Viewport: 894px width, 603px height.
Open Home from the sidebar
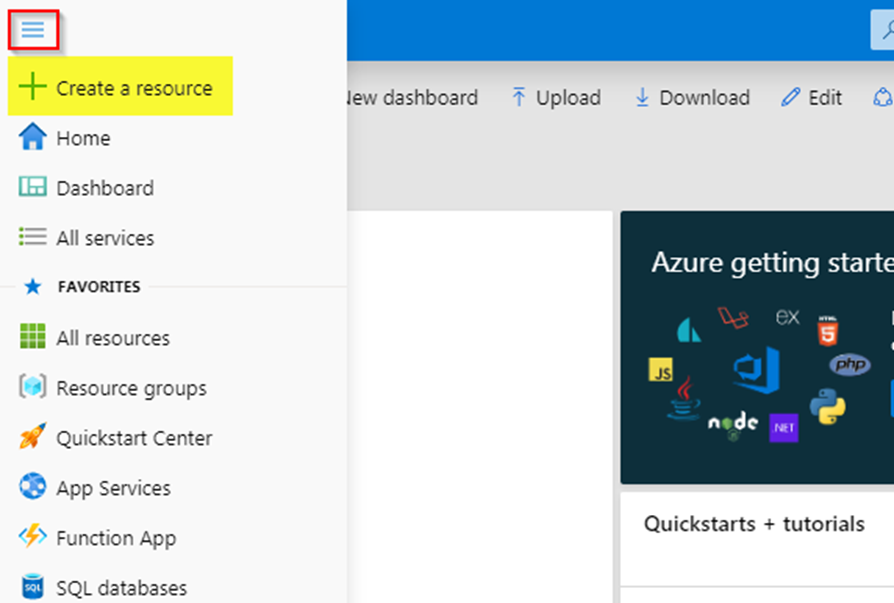pos(64,138)
